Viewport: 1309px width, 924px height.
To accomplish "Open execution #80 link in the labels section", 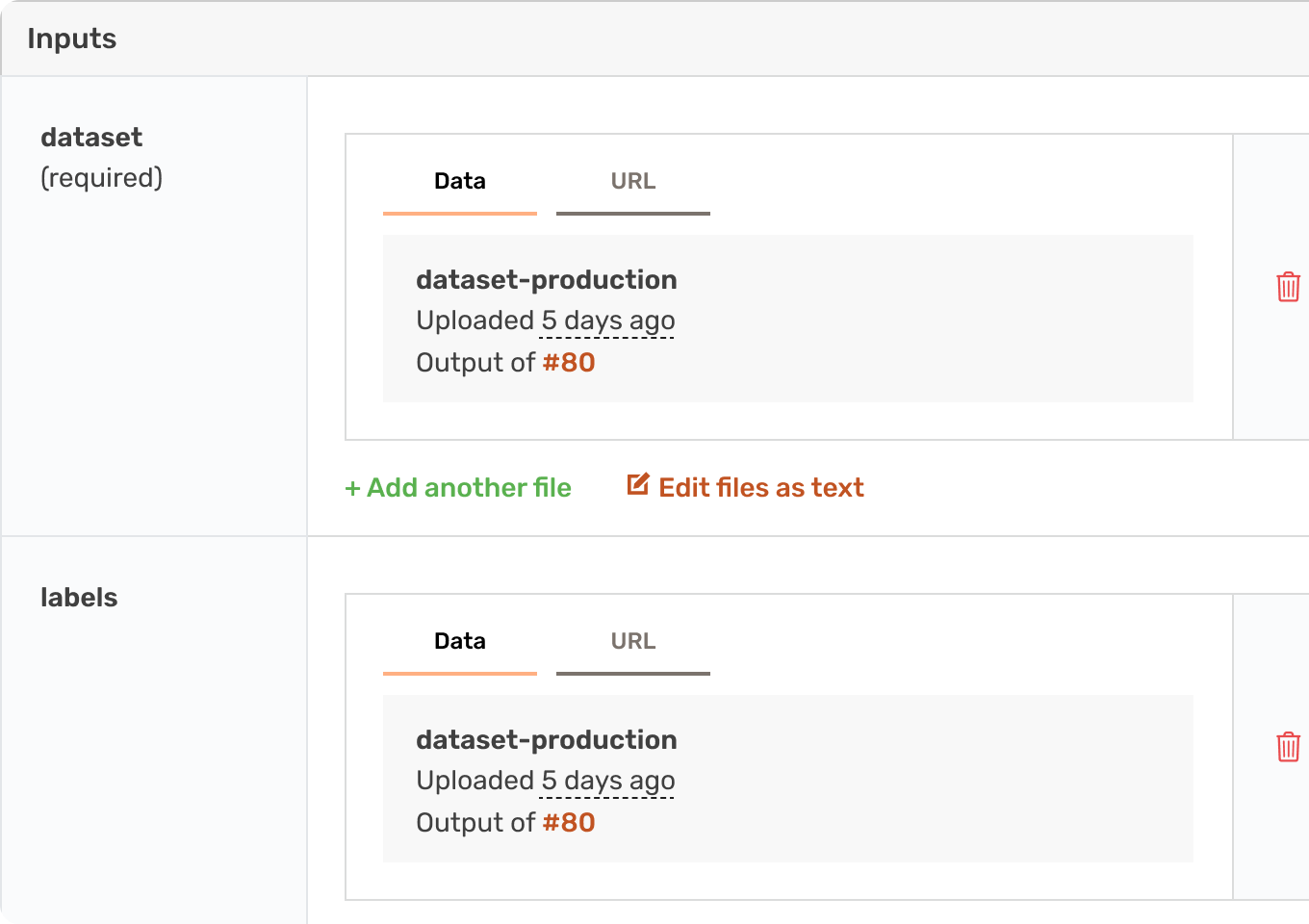I will click(568, 823).
